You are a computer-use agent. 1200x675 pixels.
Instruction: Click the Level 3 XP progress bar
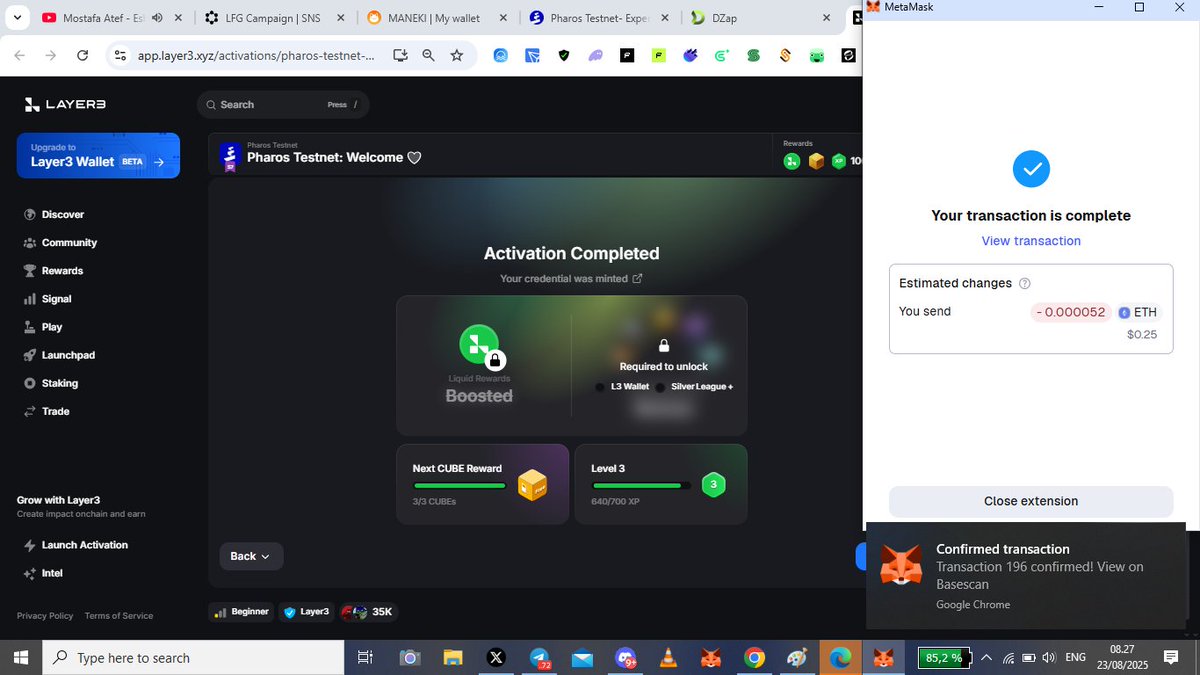coord(641,486)
